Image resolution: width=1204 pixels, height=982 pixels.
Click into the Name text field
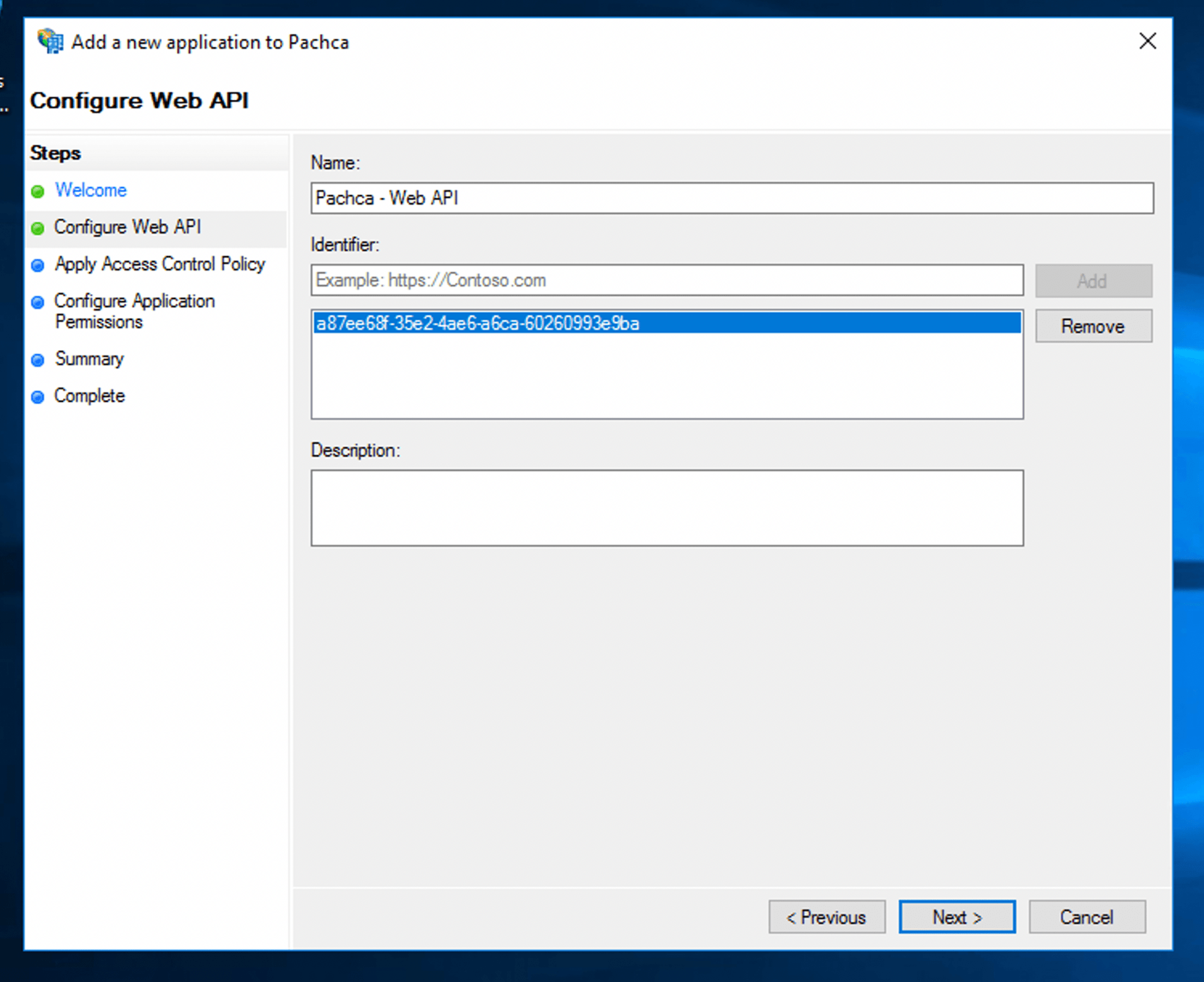click(x=731, y=198)
